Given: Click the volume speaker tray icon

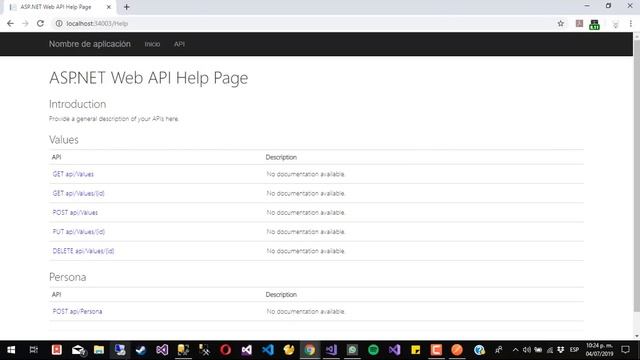Looking at the screenshot, I should 527,350.
